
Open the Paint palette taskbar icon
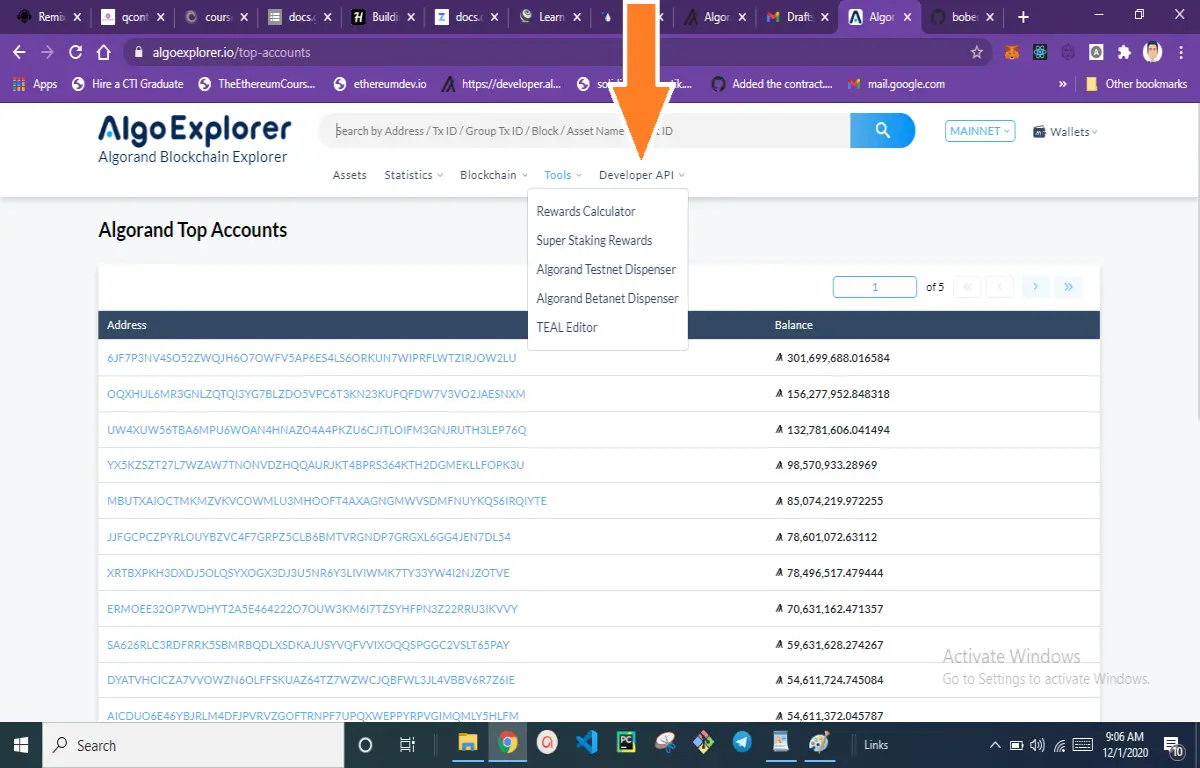[x=820, y=744]
